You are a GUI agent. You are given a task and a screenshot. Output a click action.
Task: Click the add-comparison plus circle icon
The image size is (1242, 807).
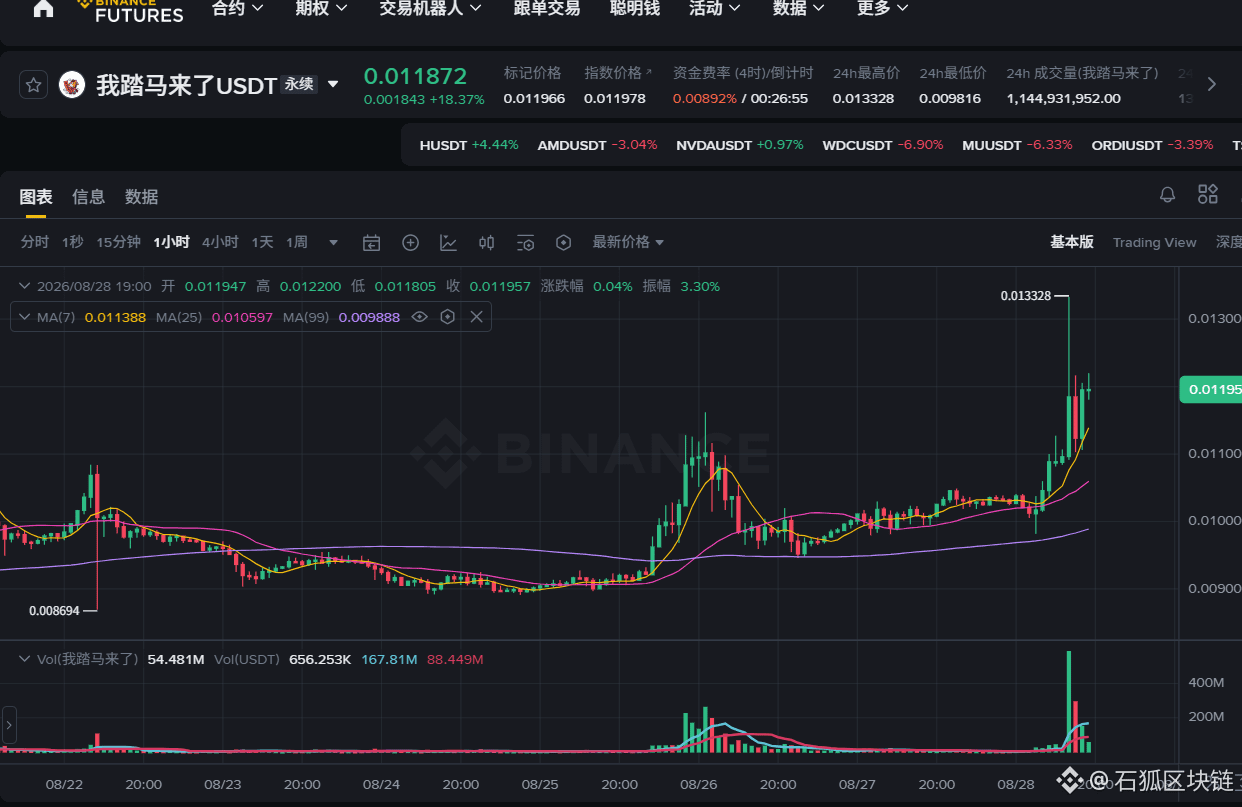click(x=410, y=243)
